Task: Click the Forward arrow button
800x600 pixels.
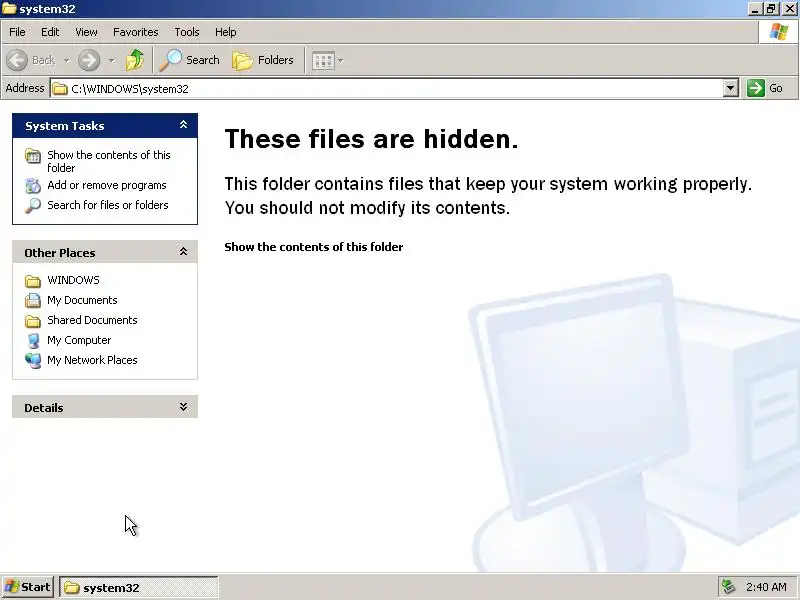Action: tap(89, 60)
